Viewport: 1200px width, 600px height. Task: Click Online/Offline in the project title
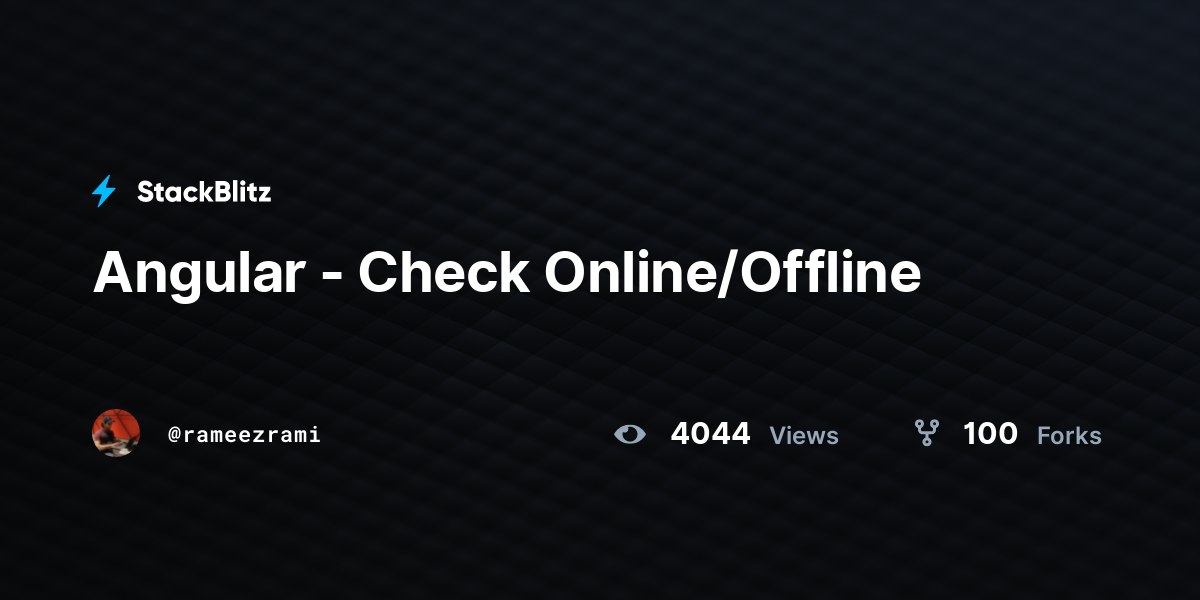click(733, 272)
